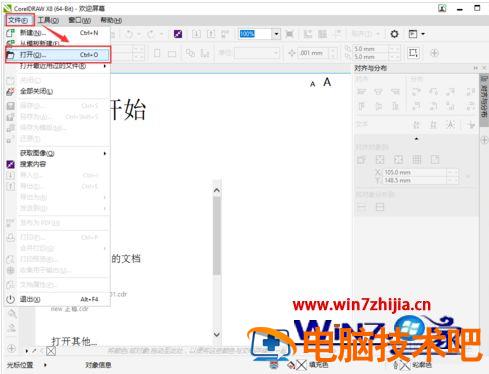Click the export icon in the toolbar
The width and height of the screenshot is (489, 374).
[x=211, y=34]
